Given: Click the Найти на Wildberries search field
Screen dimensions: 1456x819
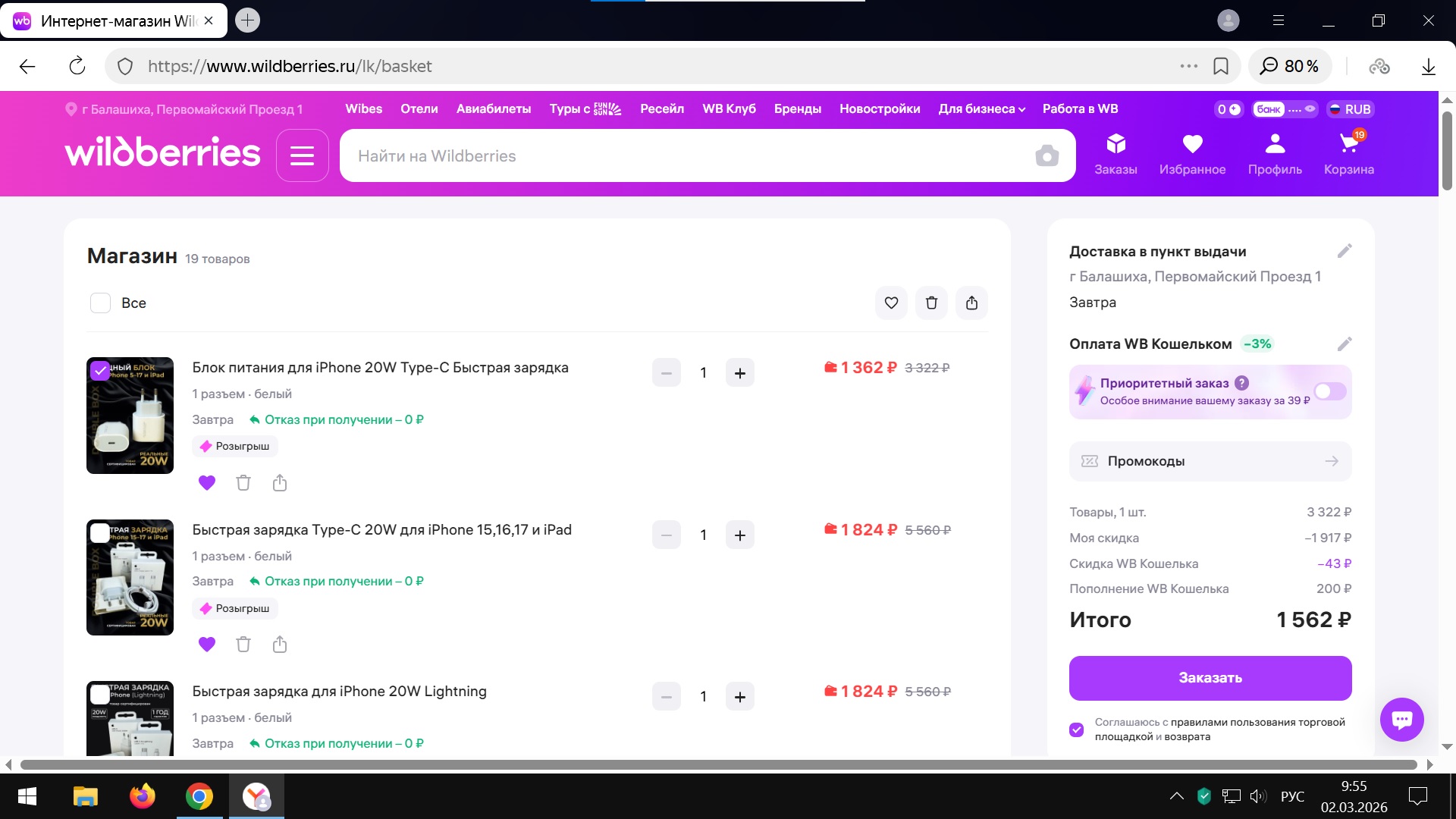Looking at the screenshot, I should pyautogui.click(x=682, y=156).
